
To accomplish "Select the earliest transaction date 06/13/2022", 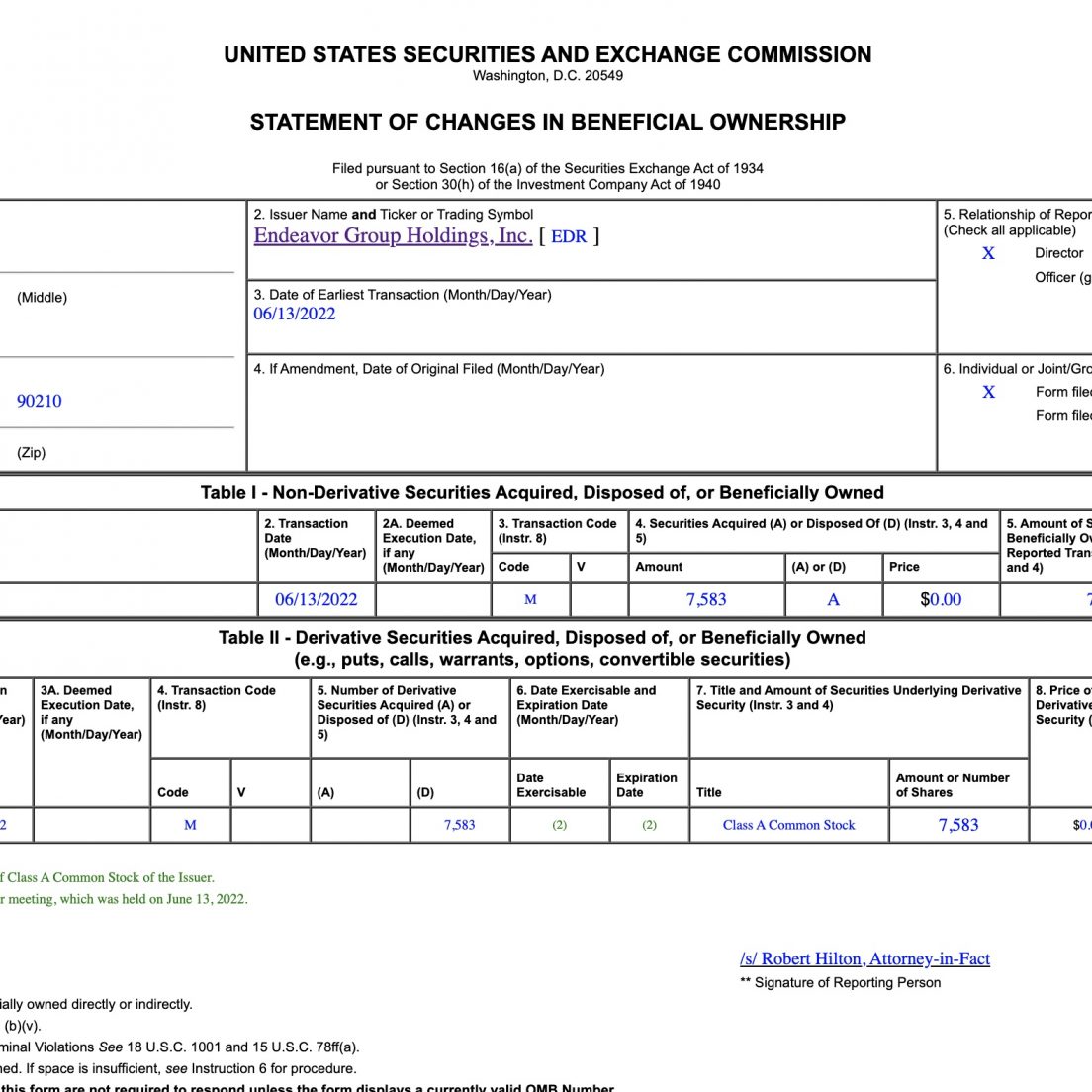I will (x=295, y=315).
